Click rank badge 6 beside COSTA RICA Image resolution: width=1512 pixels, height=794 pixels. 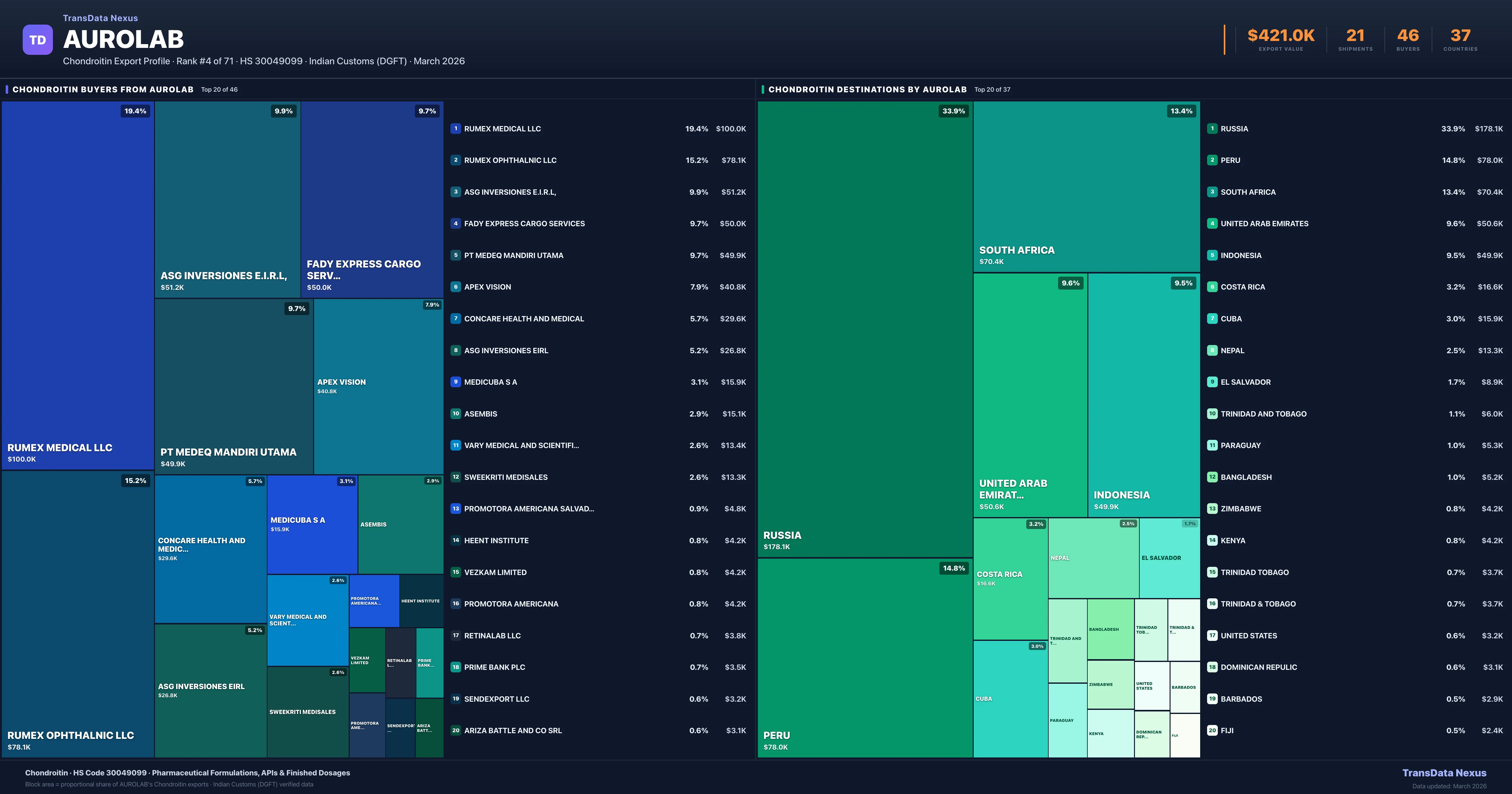click(x=1212, y=287)
